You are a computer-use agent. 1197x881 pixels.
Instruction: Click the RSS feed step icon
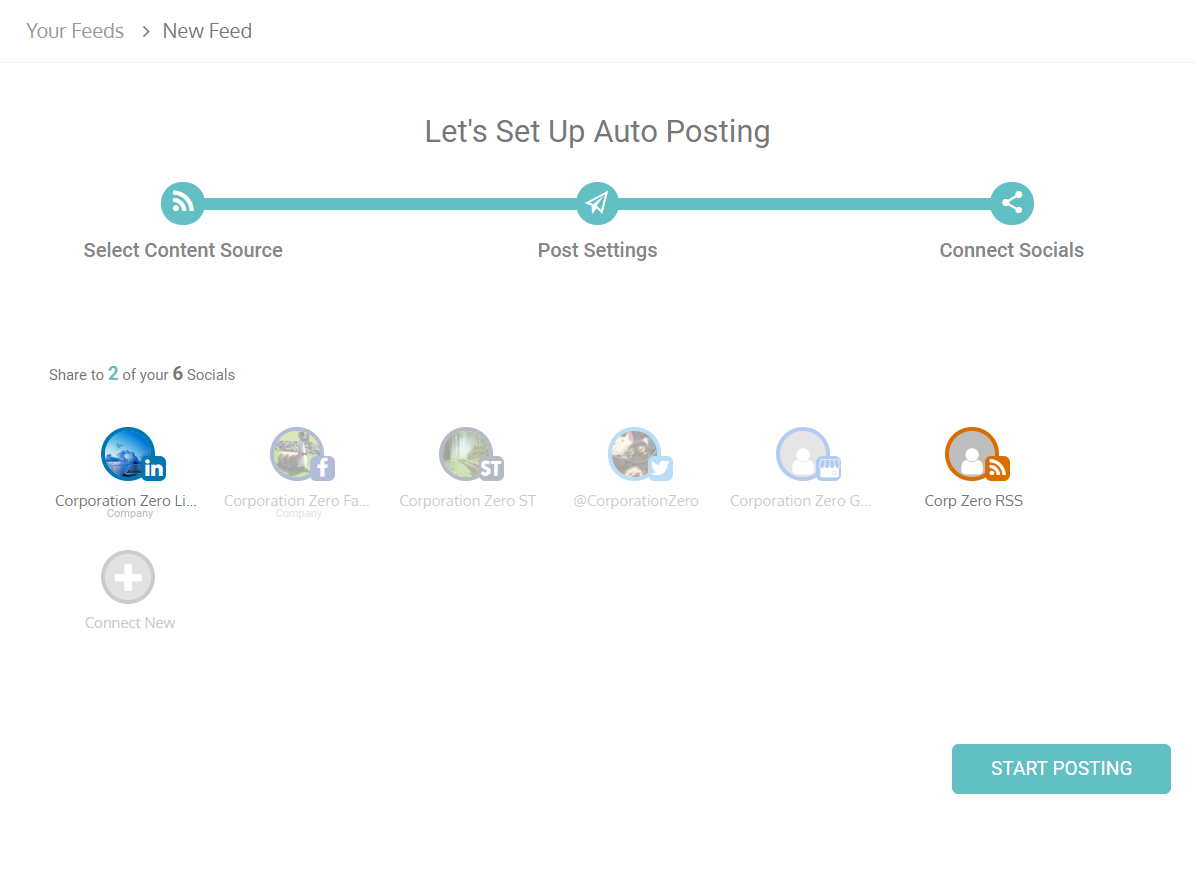pos(182,203)
